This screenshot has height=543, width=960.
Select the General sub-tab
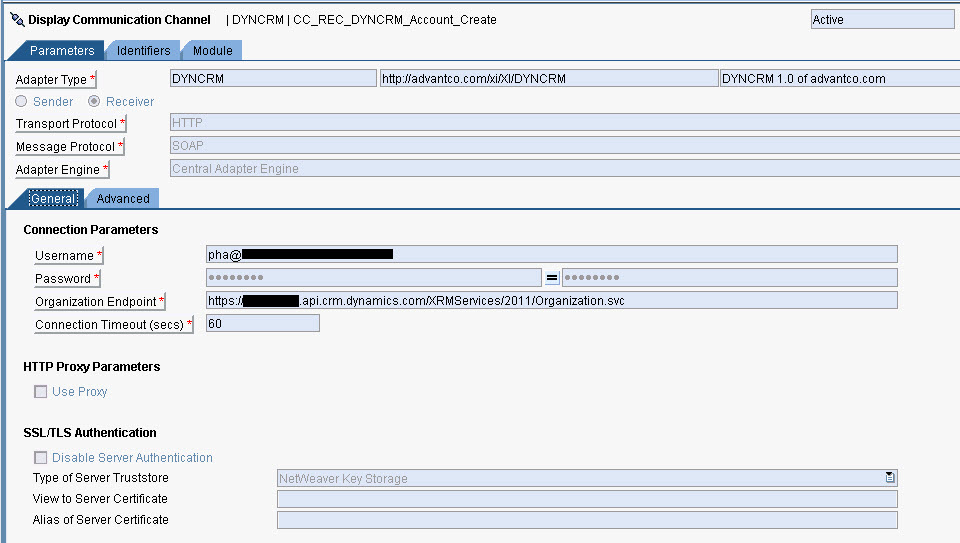click(x=53, y=198)
